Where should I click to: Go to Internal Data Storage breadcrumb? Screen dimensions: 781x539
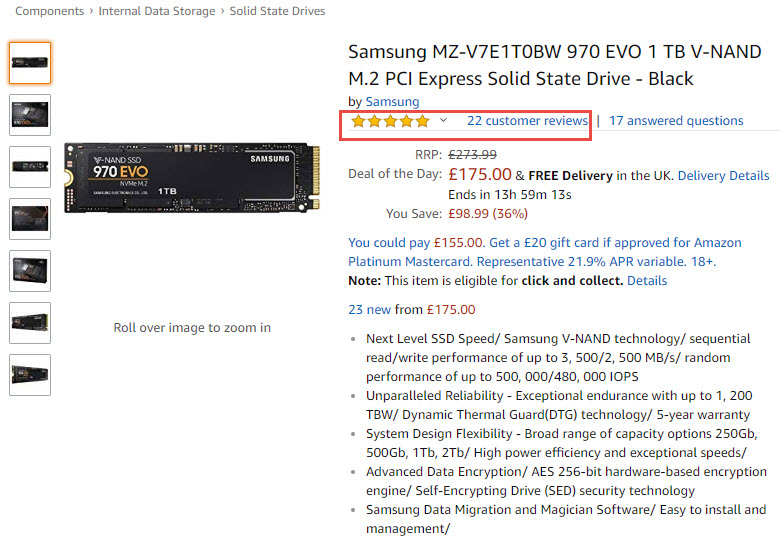pyautogui.click(x=157, y=11)
